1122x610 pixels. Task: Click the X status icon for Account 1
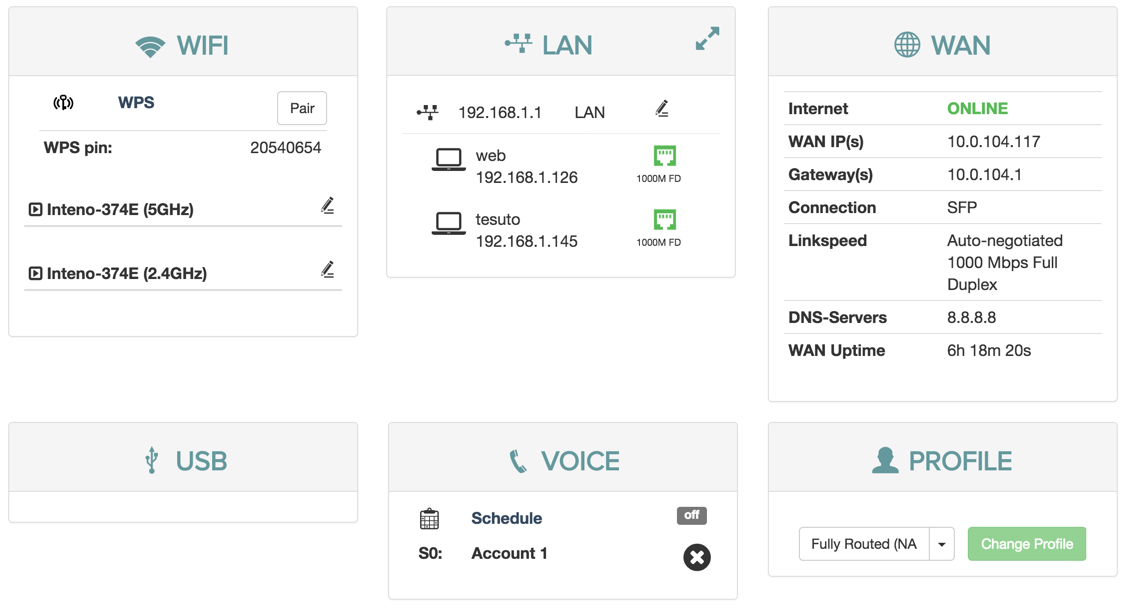[697, 557]
